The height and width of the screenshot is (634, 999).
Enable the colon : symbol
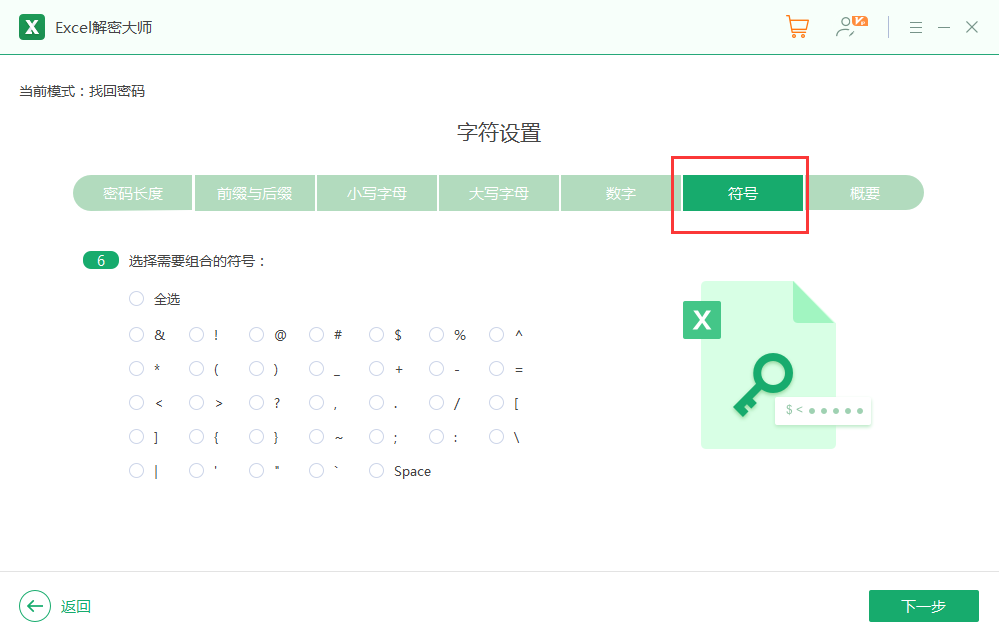[x=436, y=436]
